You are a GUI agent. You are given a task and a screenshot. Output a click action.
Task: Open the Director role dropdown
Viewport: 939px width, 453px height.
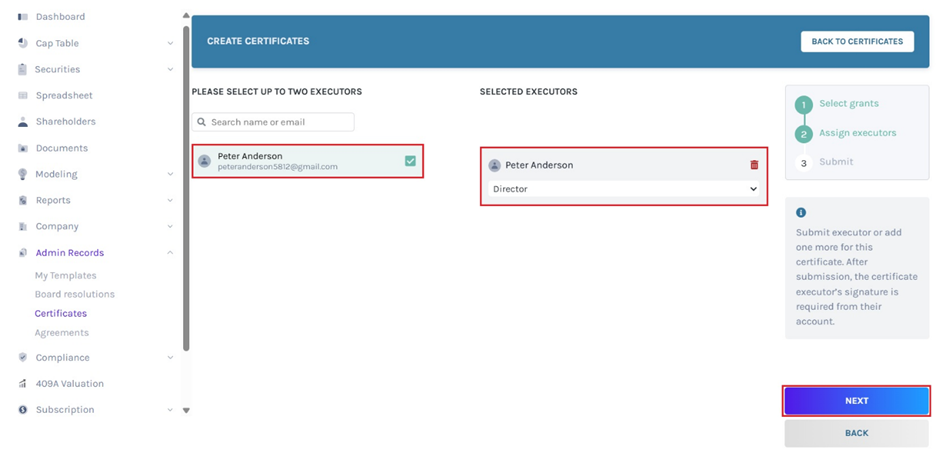coord(624,189)
